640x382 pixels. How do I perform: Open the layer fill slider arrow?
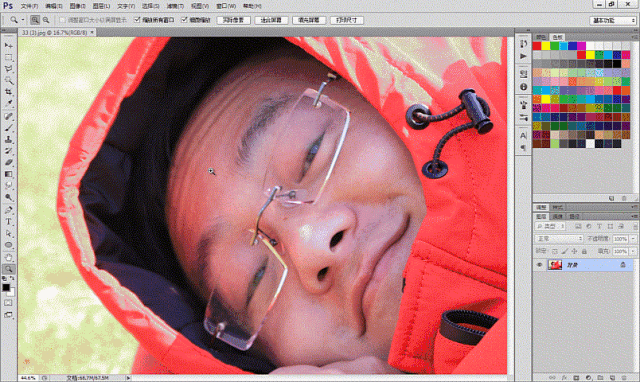coord(633,251)
